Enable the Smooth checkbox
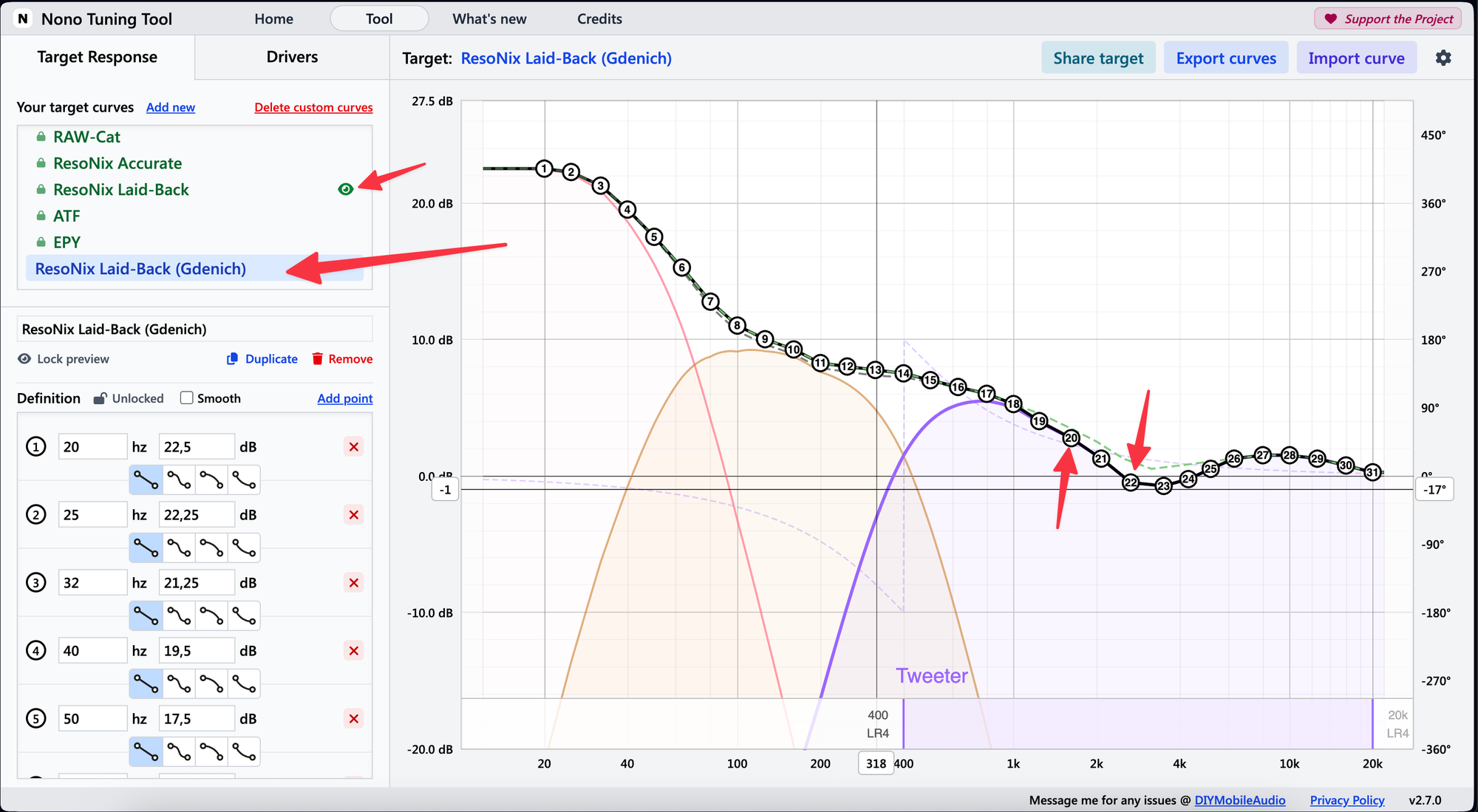 tap(187, 398)
